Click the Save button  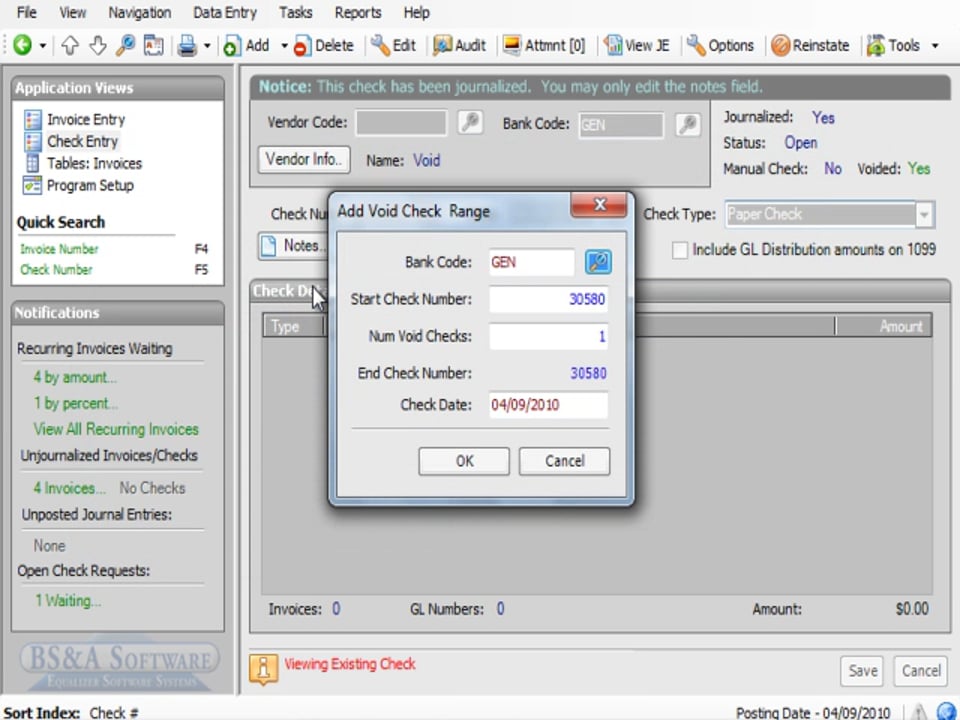[x=863, y=671]
